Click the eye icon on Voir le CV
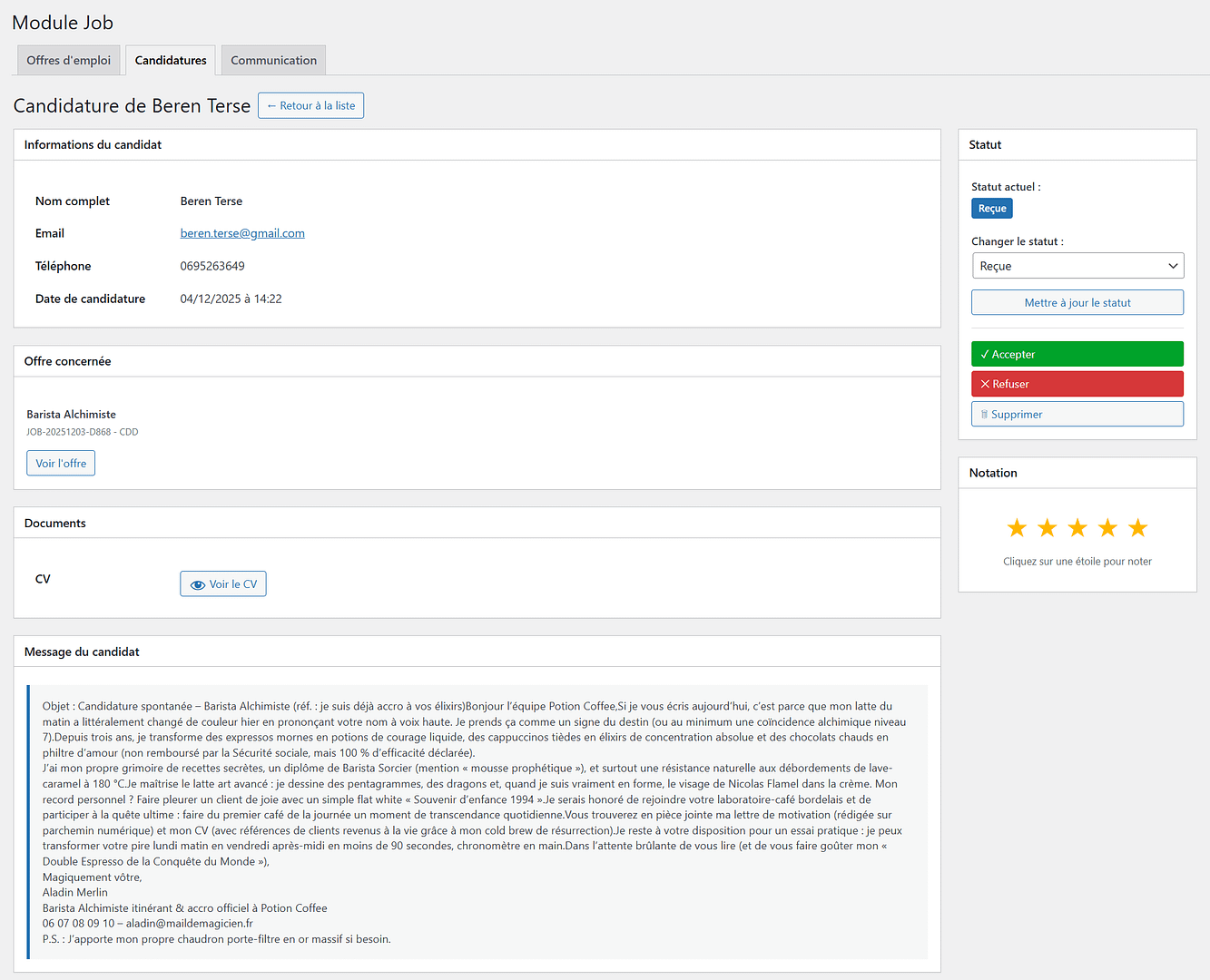 [x=197, y=585]
